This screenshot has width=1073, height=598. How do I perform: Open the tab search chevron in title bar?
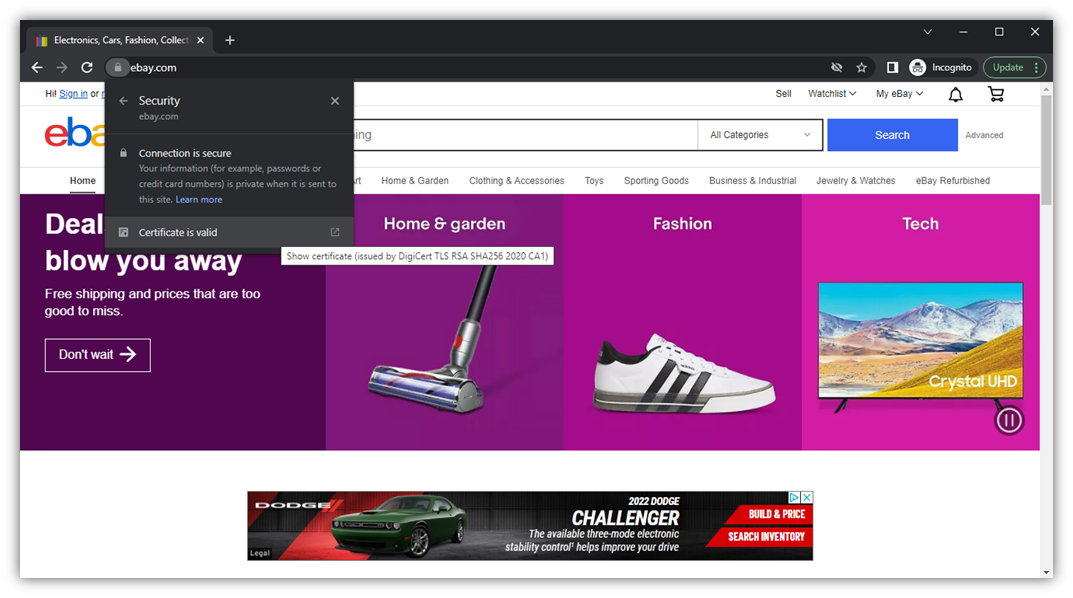(927, 32)
